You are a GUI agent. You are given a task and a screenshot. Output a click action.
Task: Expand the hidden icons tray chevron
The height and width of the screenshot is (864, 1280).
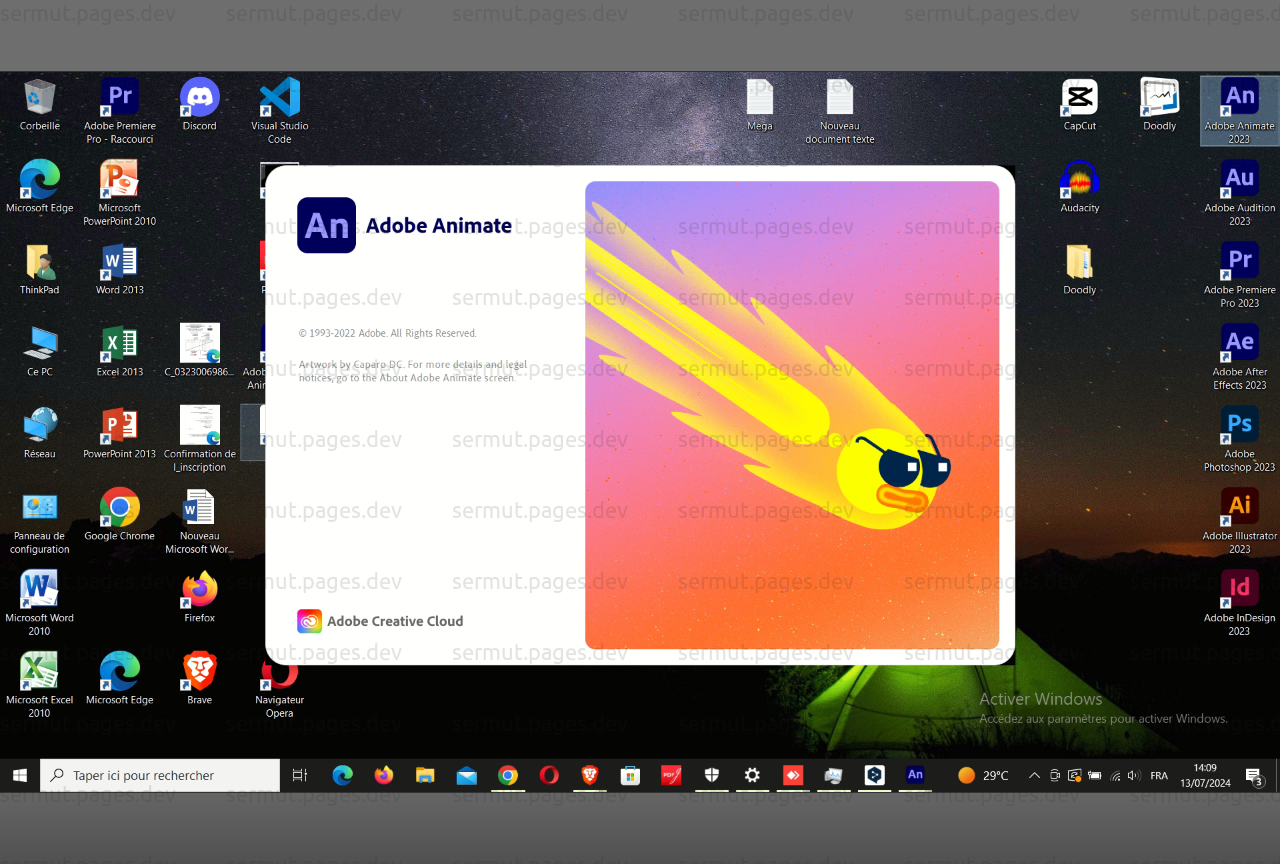click(1033, 775)
